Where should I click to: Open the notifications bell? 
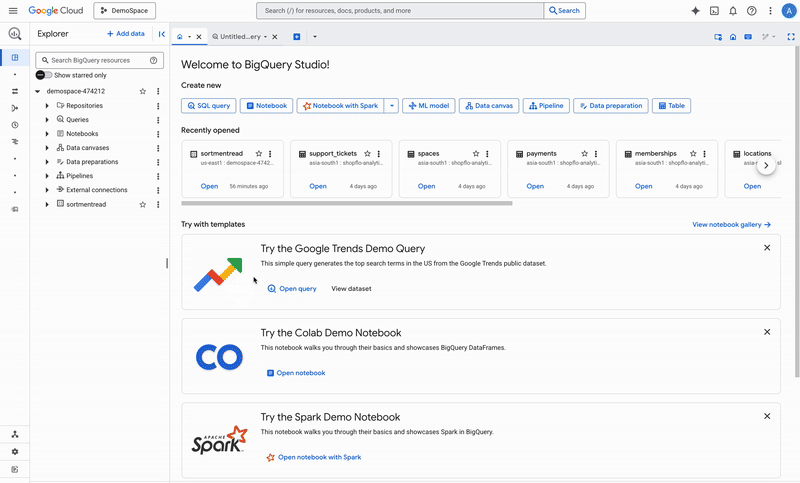pyautogui.click(x=733, y=11)
